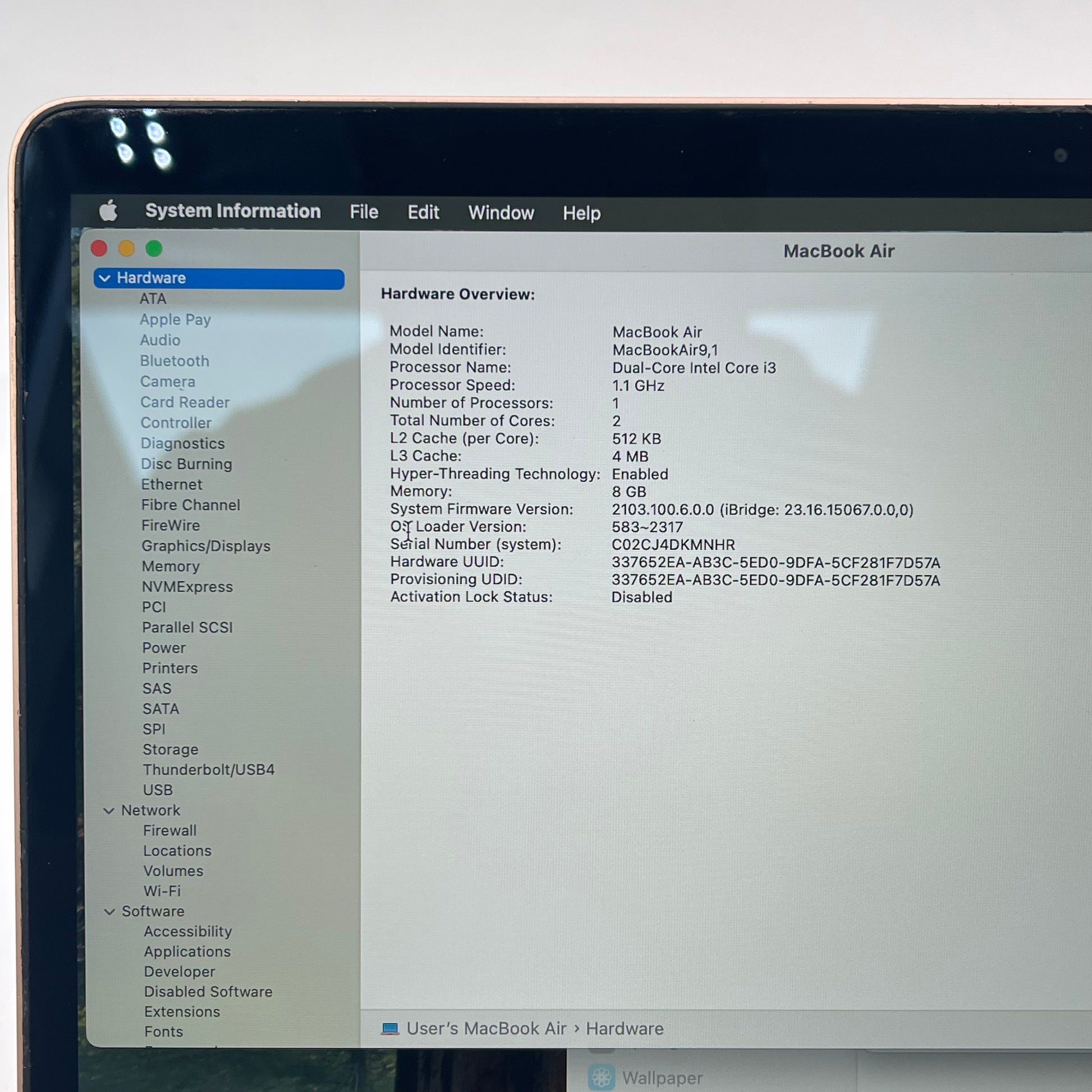Minimize the window with the yellow button
This screenshot has width=1092, height=1092.
click(x=127, y=248)
